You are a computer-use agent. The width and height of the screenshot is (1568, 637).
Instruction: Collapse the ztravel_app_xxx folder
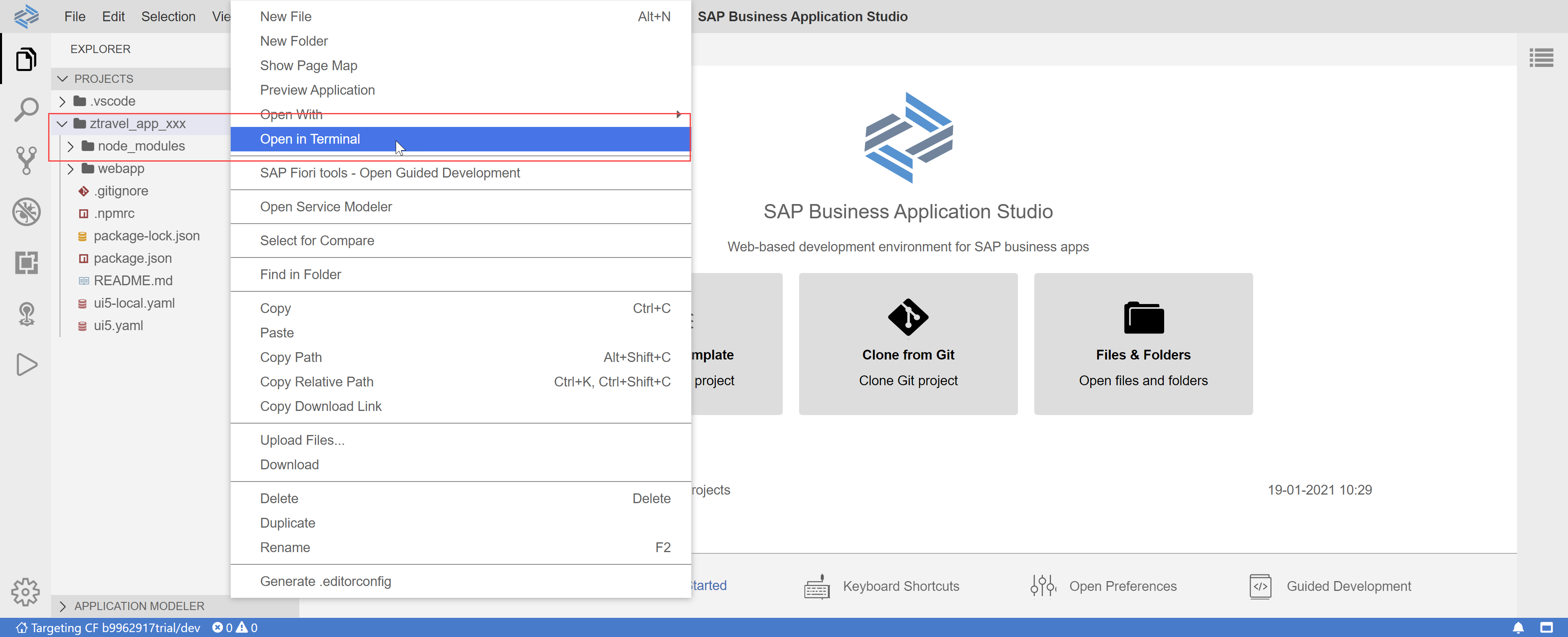pos(62,124)
